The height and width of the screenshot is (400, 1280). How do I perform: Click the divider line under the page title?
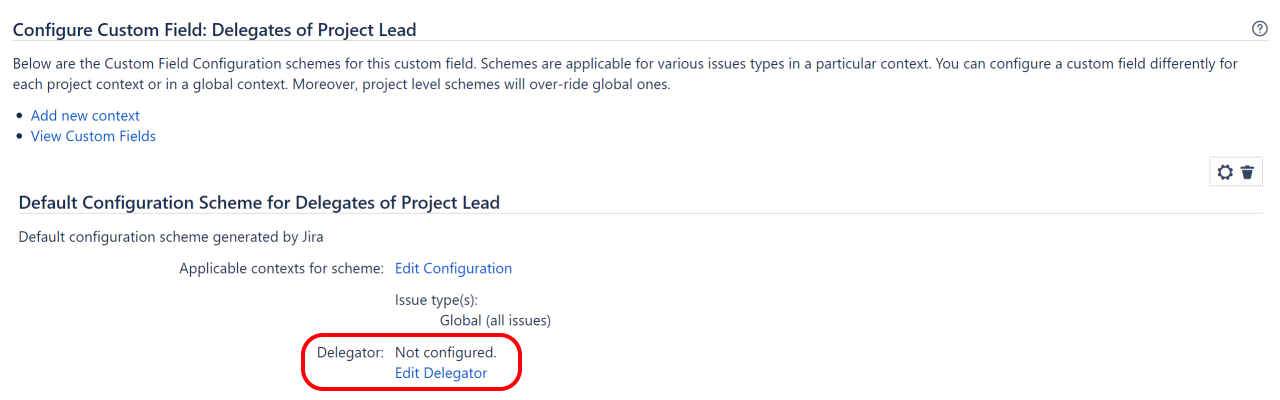pos(640,45)
